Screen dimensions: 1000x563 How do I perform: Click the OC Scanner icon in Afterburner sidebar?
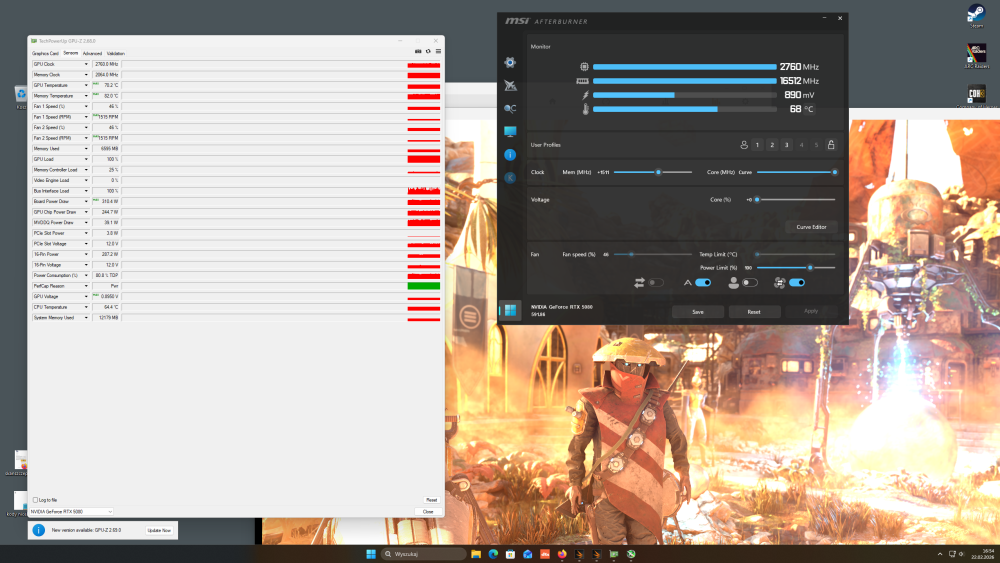coord(510,108)
